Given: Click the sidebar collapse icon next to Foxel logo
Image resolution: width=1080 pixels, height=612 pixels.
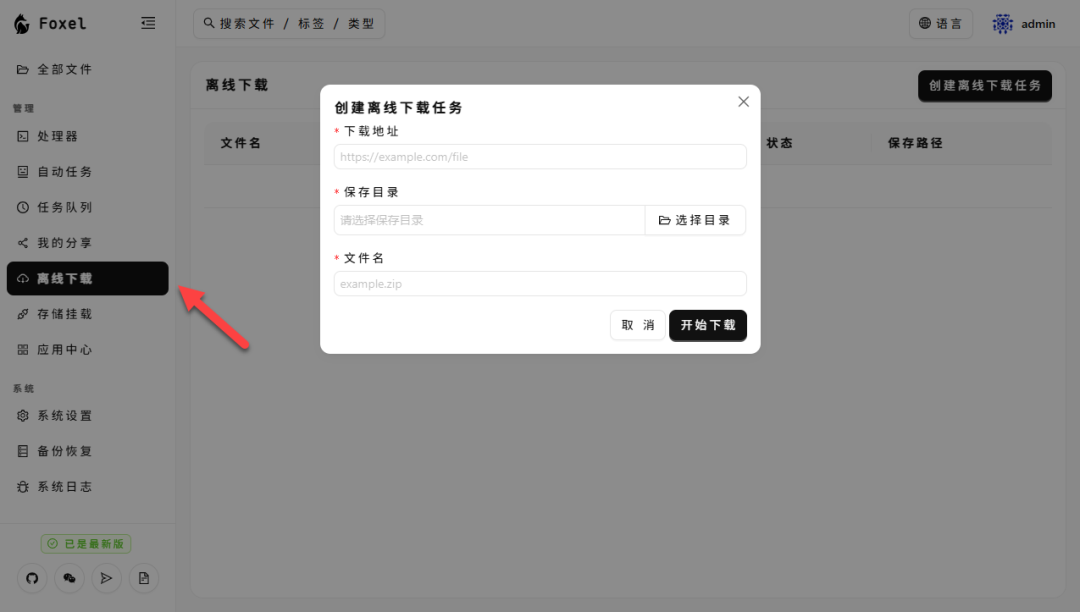Looking at the screenshot, I should point(148,22).
